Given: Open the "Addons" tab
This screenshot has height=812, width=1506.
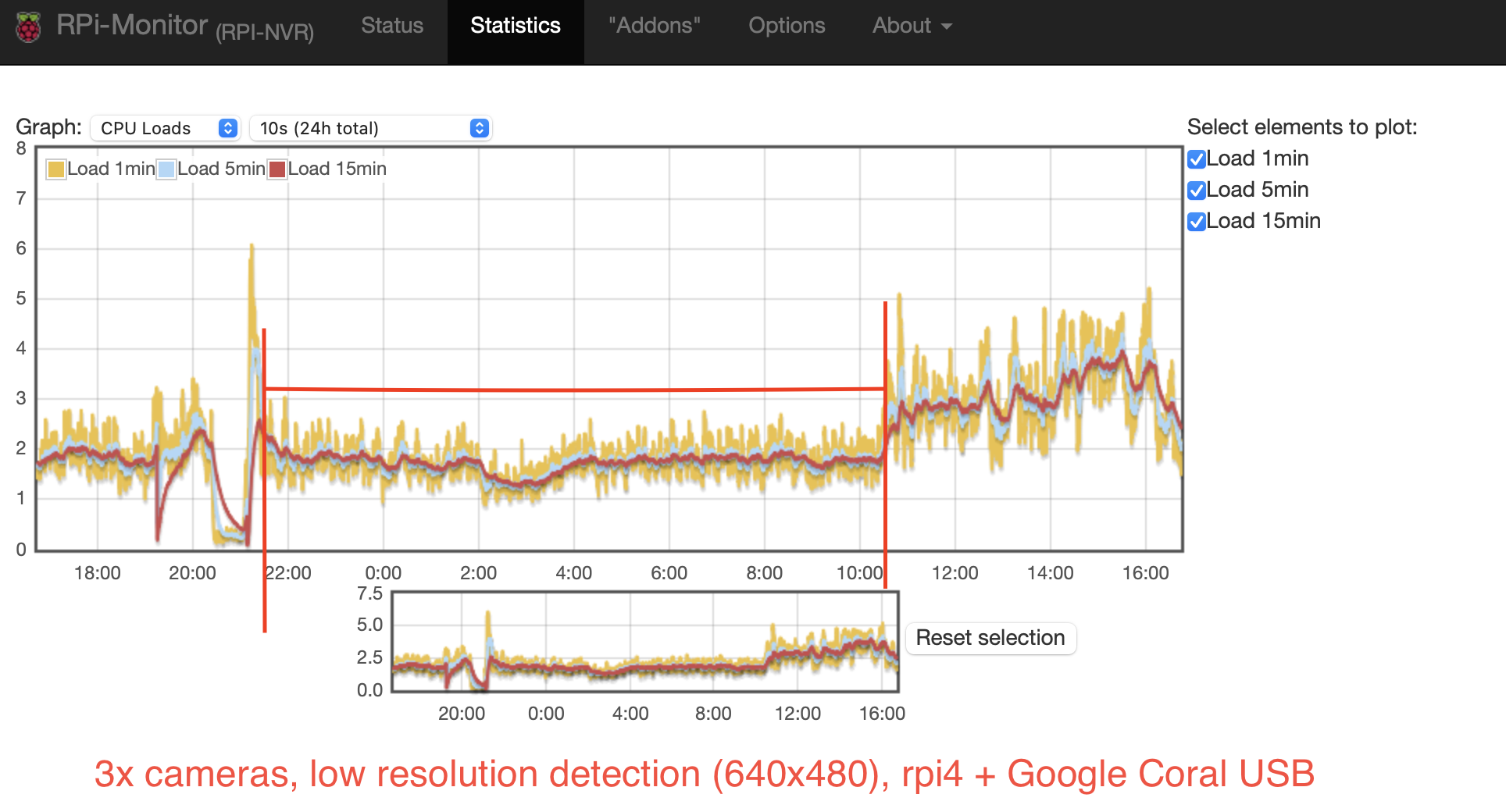Looking at the screenshot, I should (655, 26).
